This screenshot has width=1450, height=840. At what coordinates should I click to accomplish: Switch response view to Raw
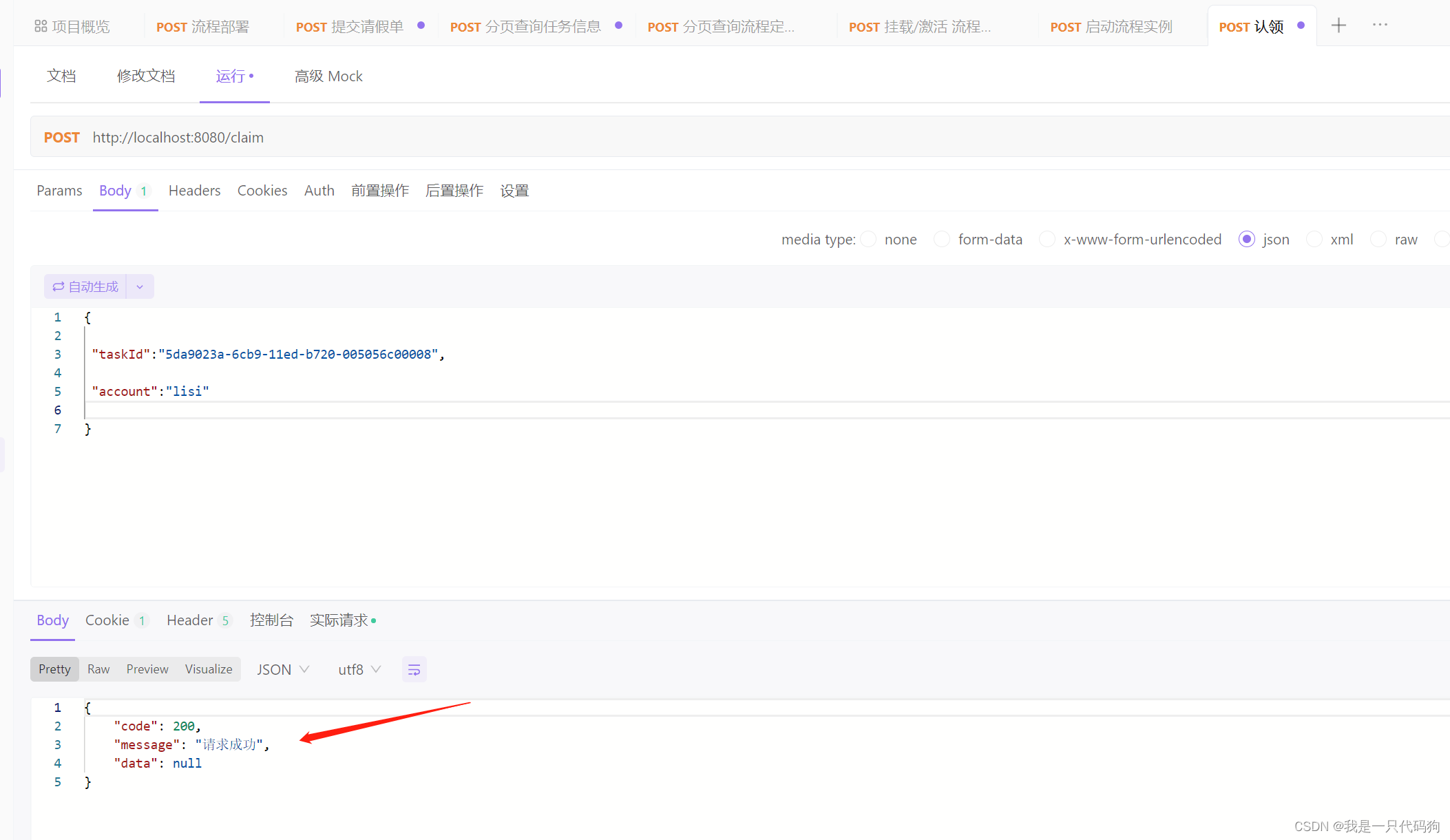click(x=98, y=669)
